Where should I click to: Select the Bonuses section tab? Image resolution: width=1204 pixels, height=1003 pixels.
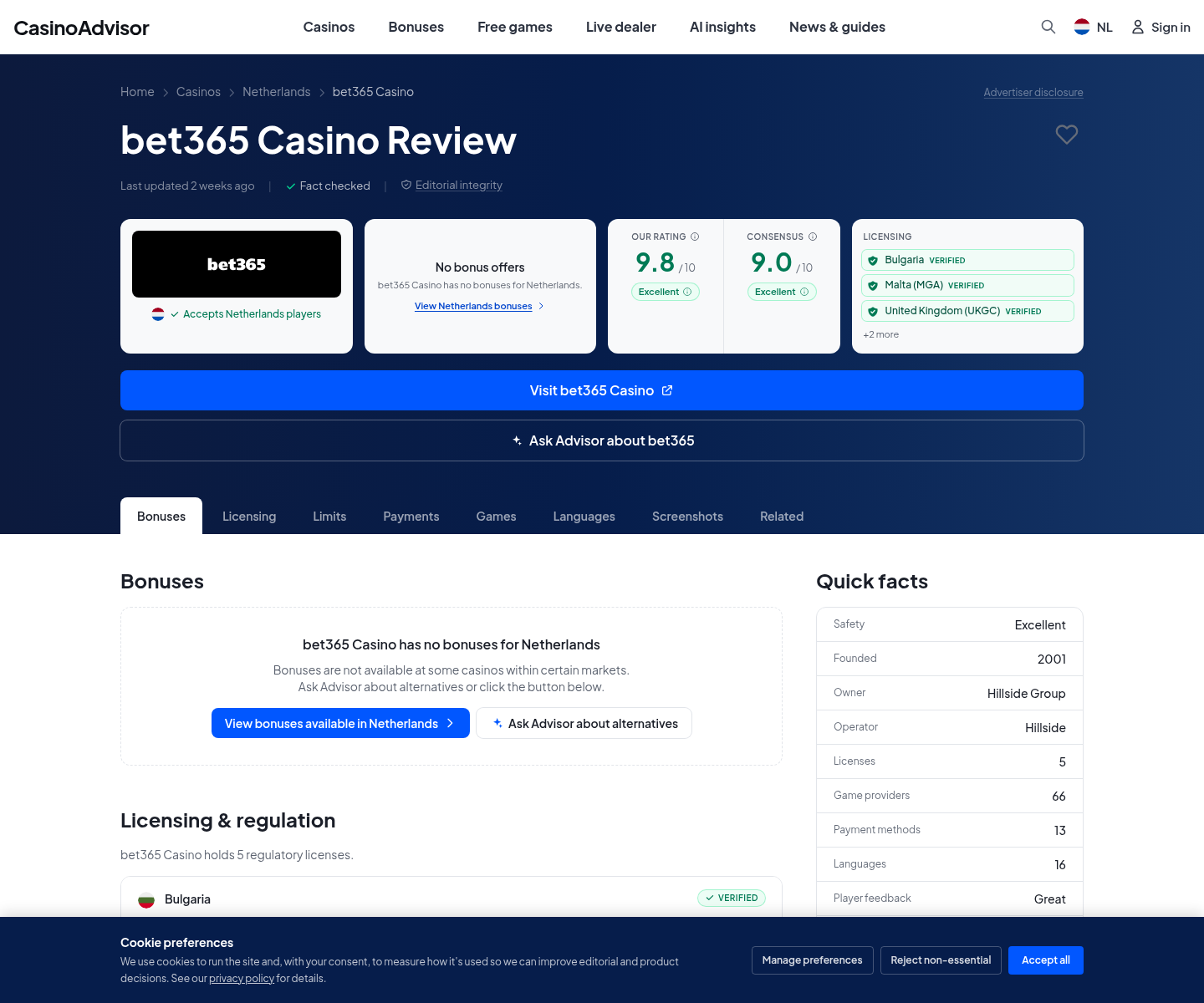coord(161,517)
